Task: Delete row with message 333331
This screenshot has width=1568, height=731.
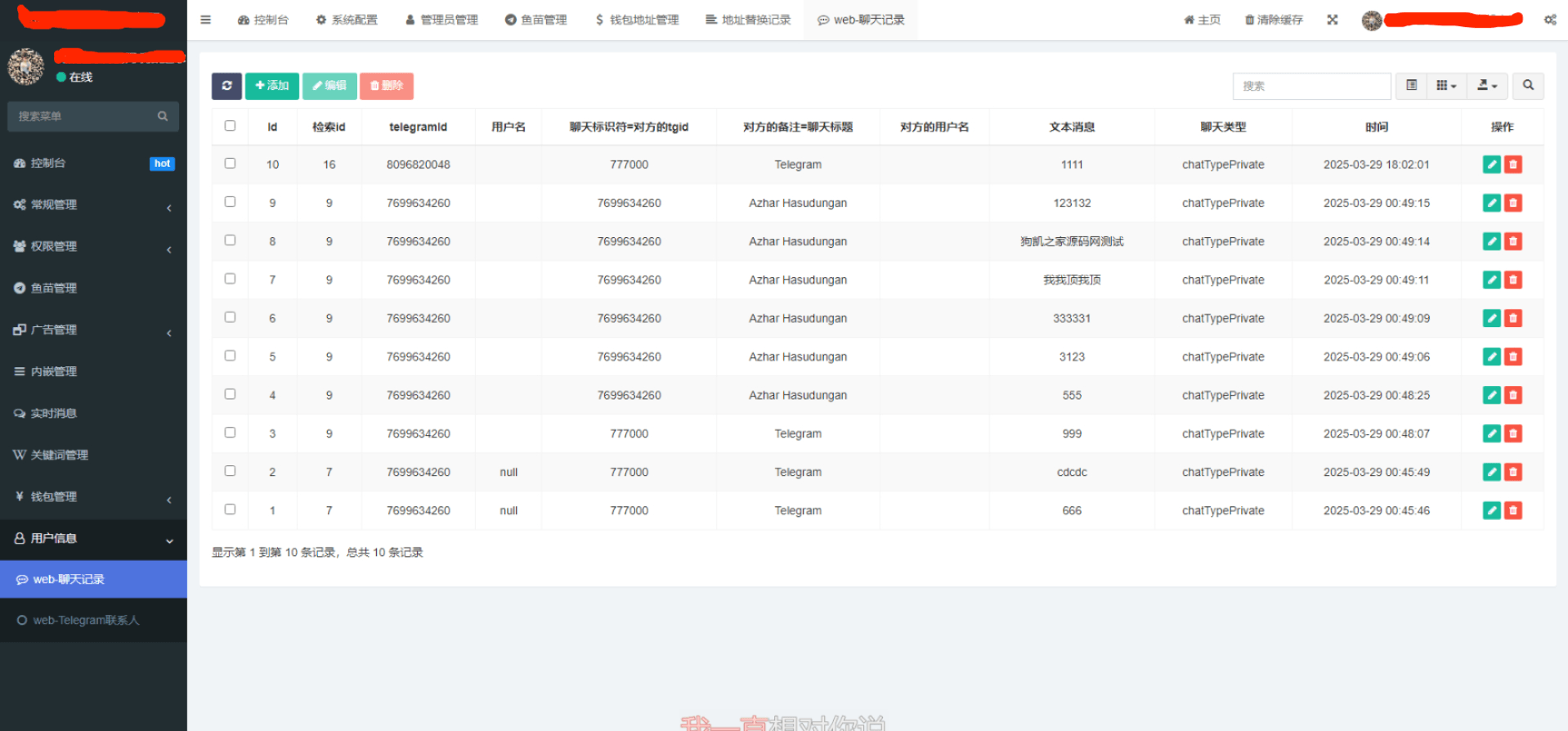Action: (1513, 318)
